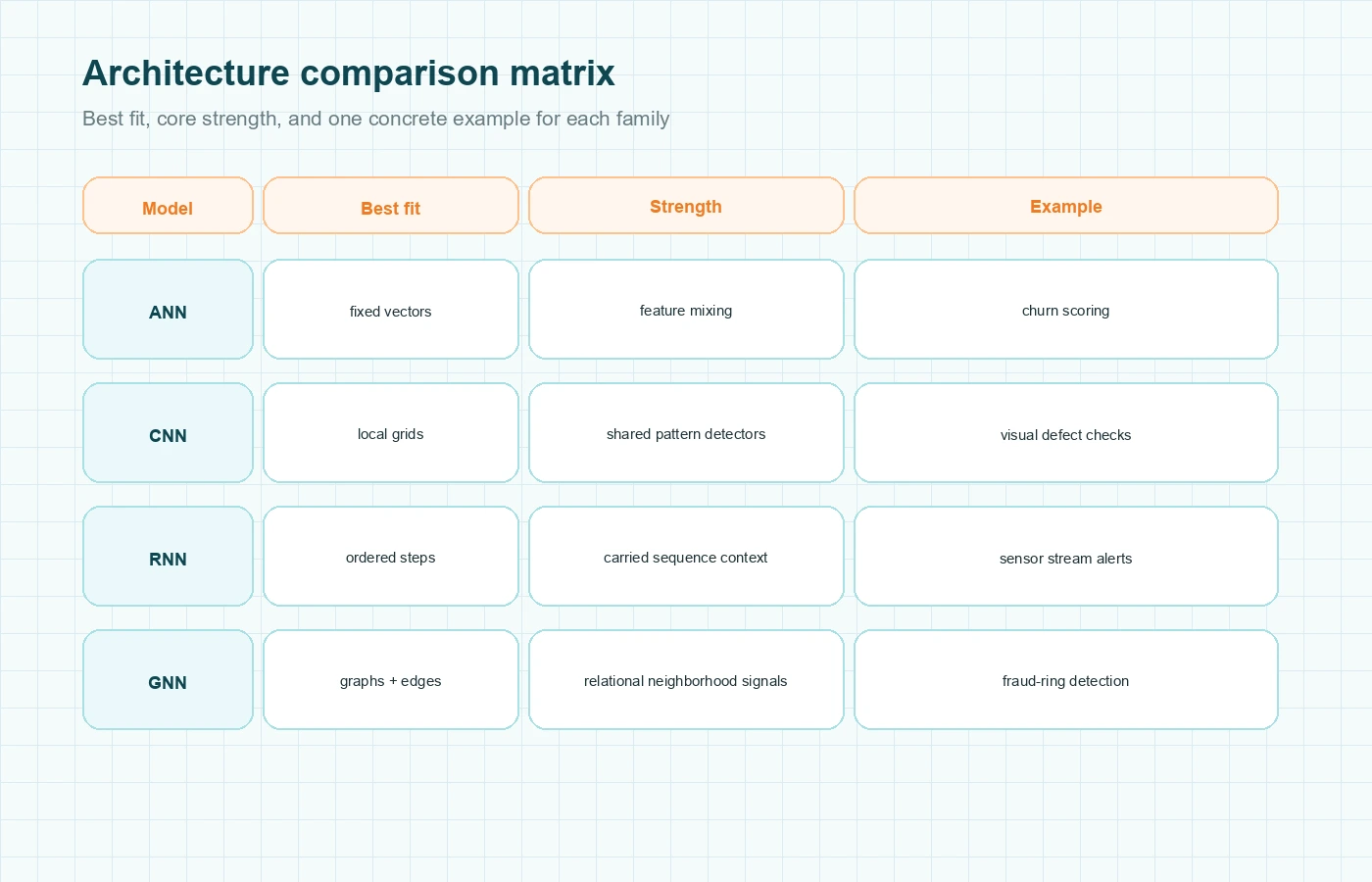The height and width of the screenshot is (882, 1372).
Task: Click the ordered steps cell
Action: pos(390,558)
